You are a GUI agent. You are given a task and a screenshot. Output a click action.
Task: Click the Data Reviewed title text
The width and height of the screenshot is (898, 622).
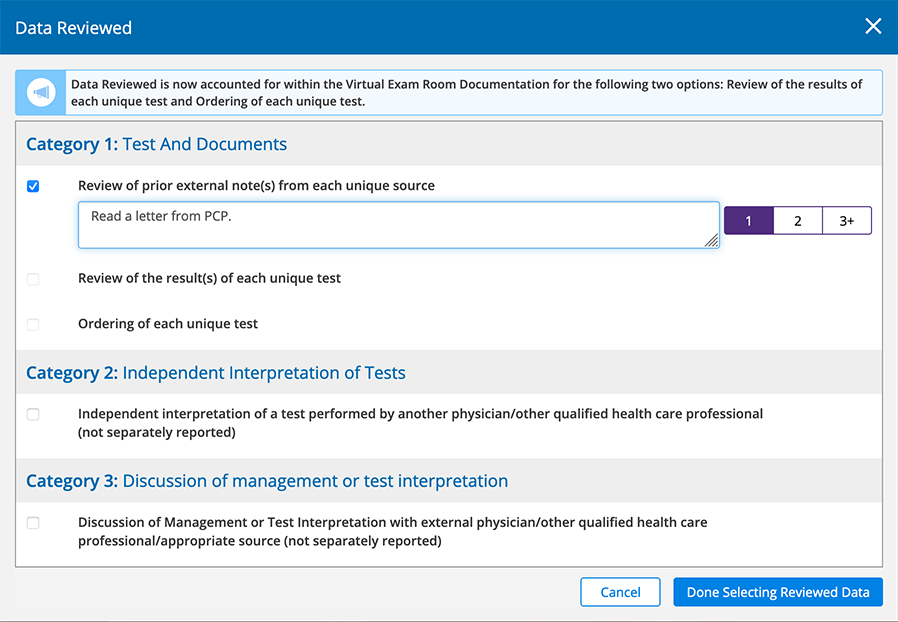[73, 27]
